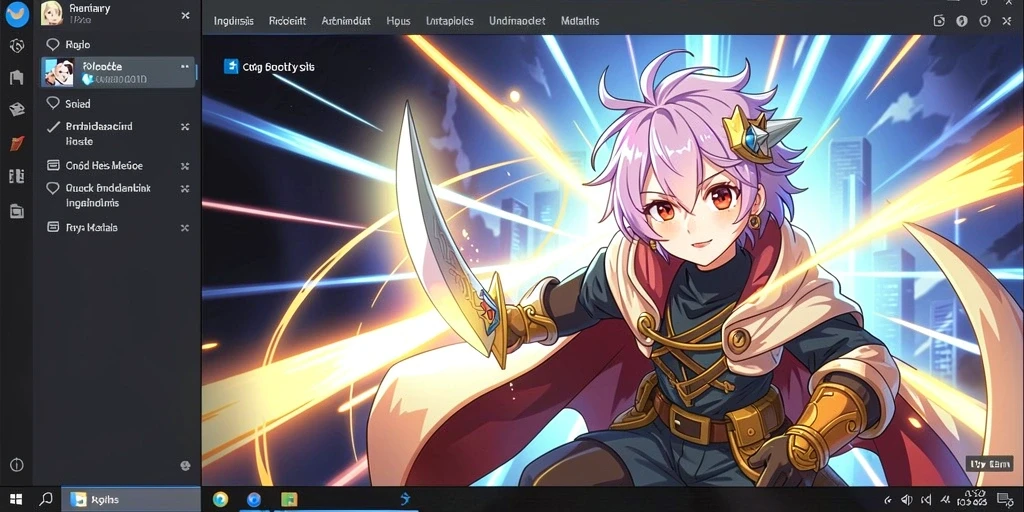Click the green app icon in taskbar
Screen dimensions: 1024x512
click(x=289, y=500)
